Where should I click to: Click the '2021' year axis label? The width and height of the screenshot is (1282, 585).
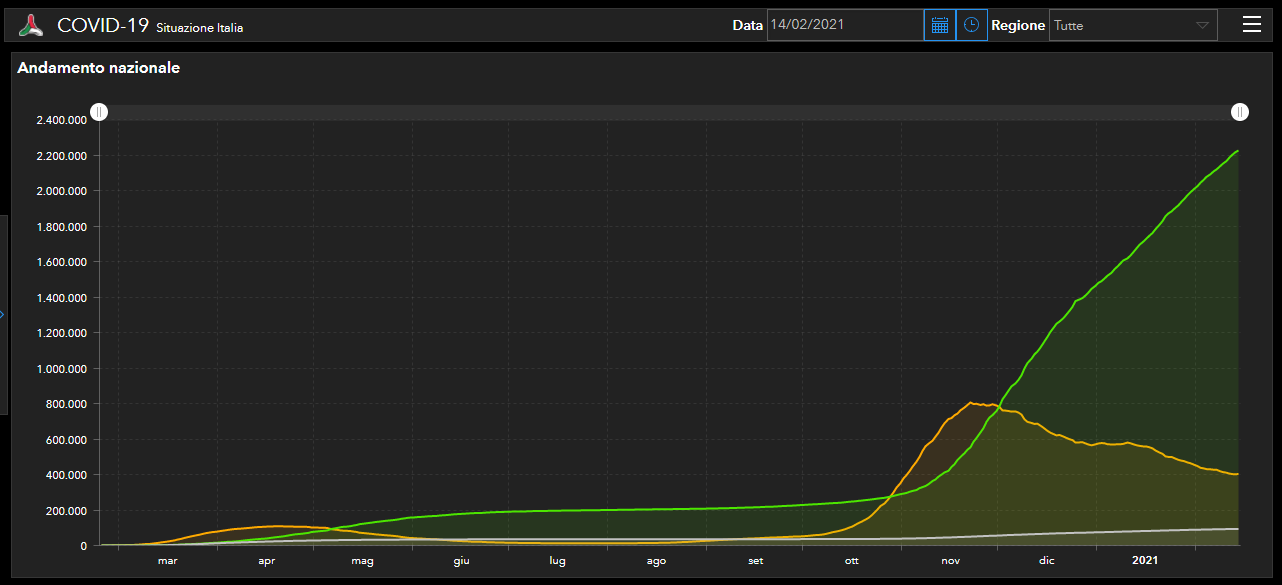[x=1145, y=561]
